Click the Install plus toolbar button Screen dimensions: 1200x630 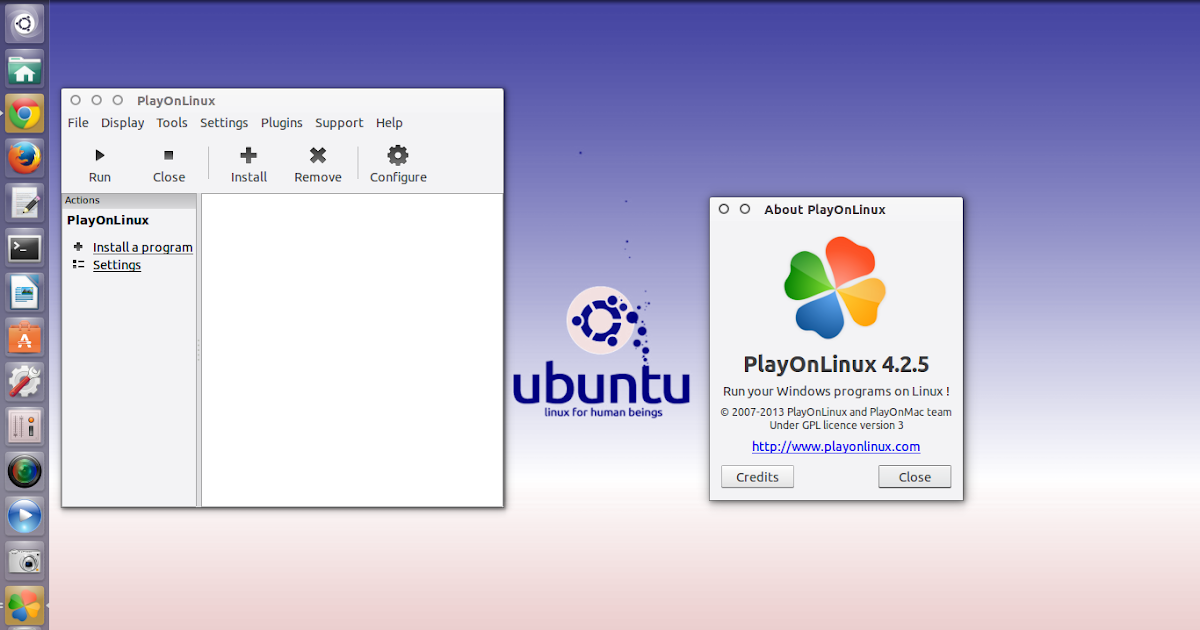pos(249,165)
